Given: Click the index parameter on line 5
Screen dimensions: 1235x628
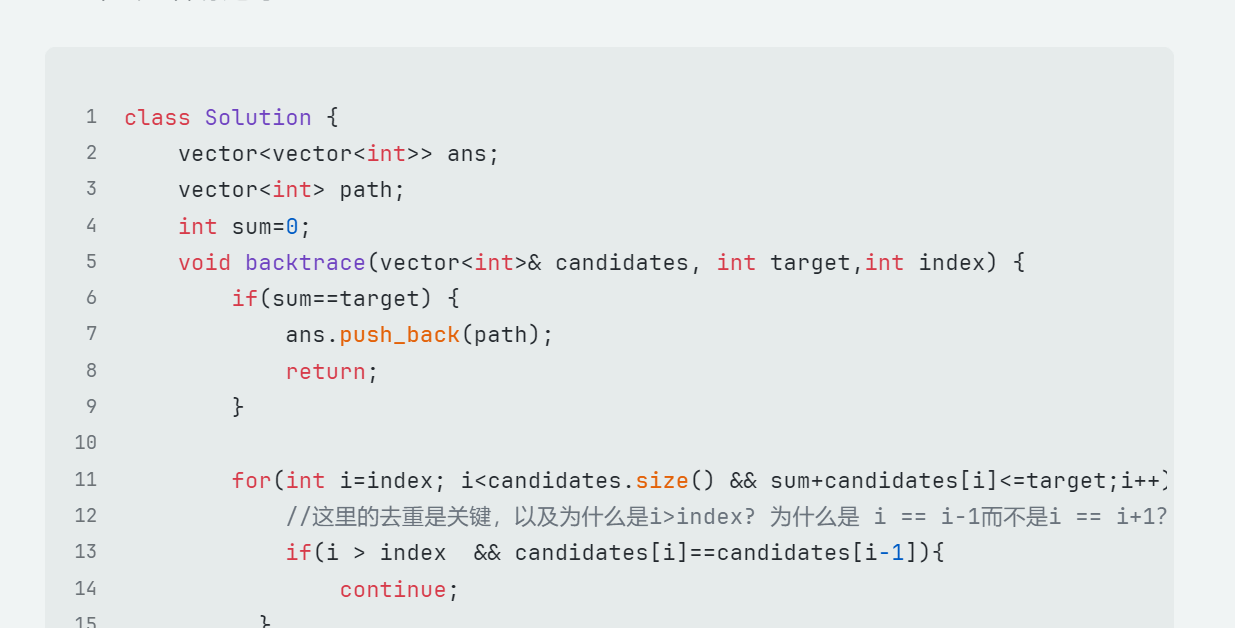Looking at the screenshot, I should pyautogui.click(x=951, y=263).
